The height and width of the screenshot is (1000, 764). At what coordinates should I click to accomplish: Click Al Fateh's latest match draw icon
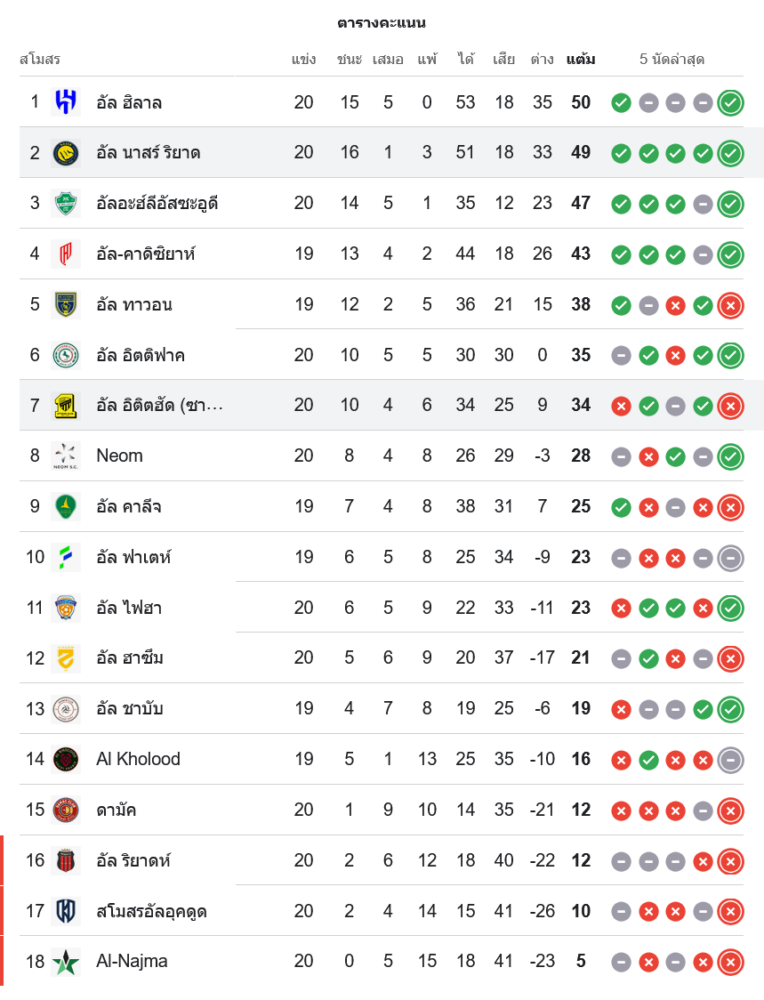(730, 557)
